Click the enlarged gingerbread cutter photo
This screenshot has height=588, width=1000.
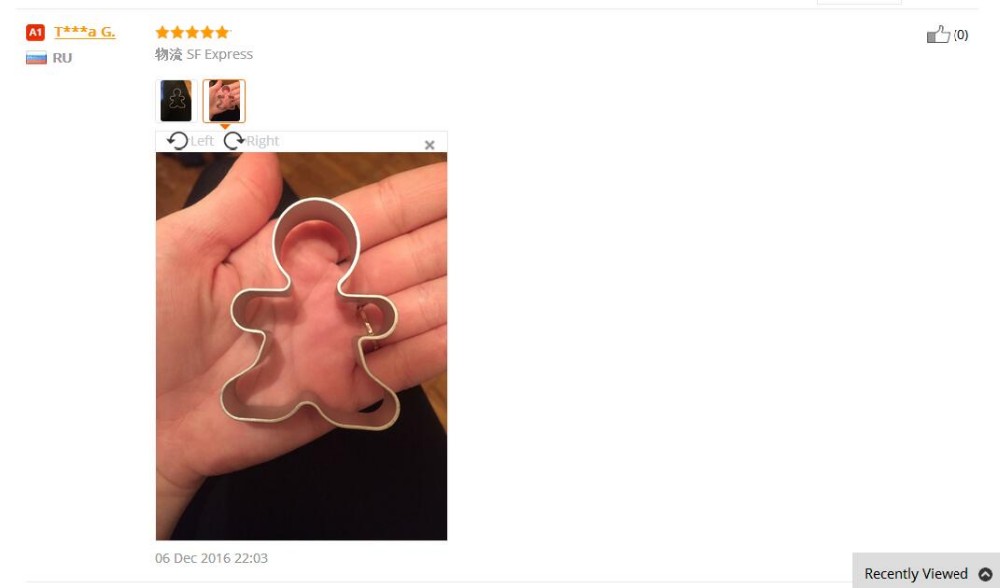[x=301, y=346]
